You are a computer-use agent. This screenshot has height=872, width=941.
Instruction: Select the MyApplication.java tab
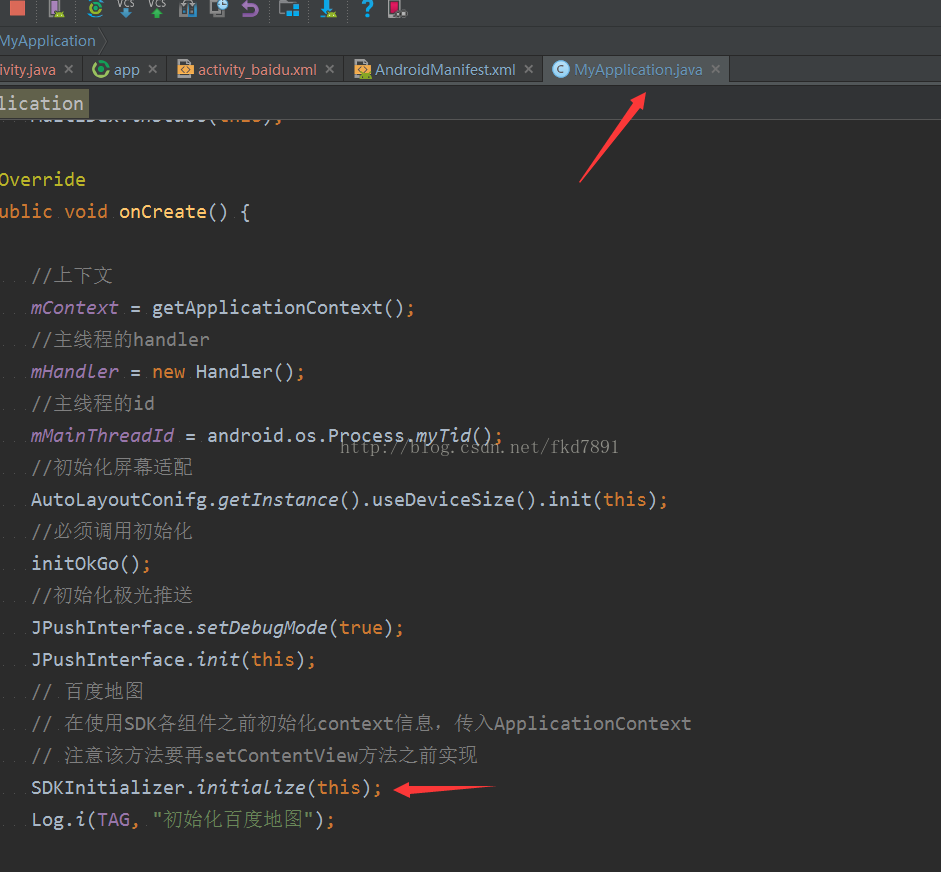637,69
